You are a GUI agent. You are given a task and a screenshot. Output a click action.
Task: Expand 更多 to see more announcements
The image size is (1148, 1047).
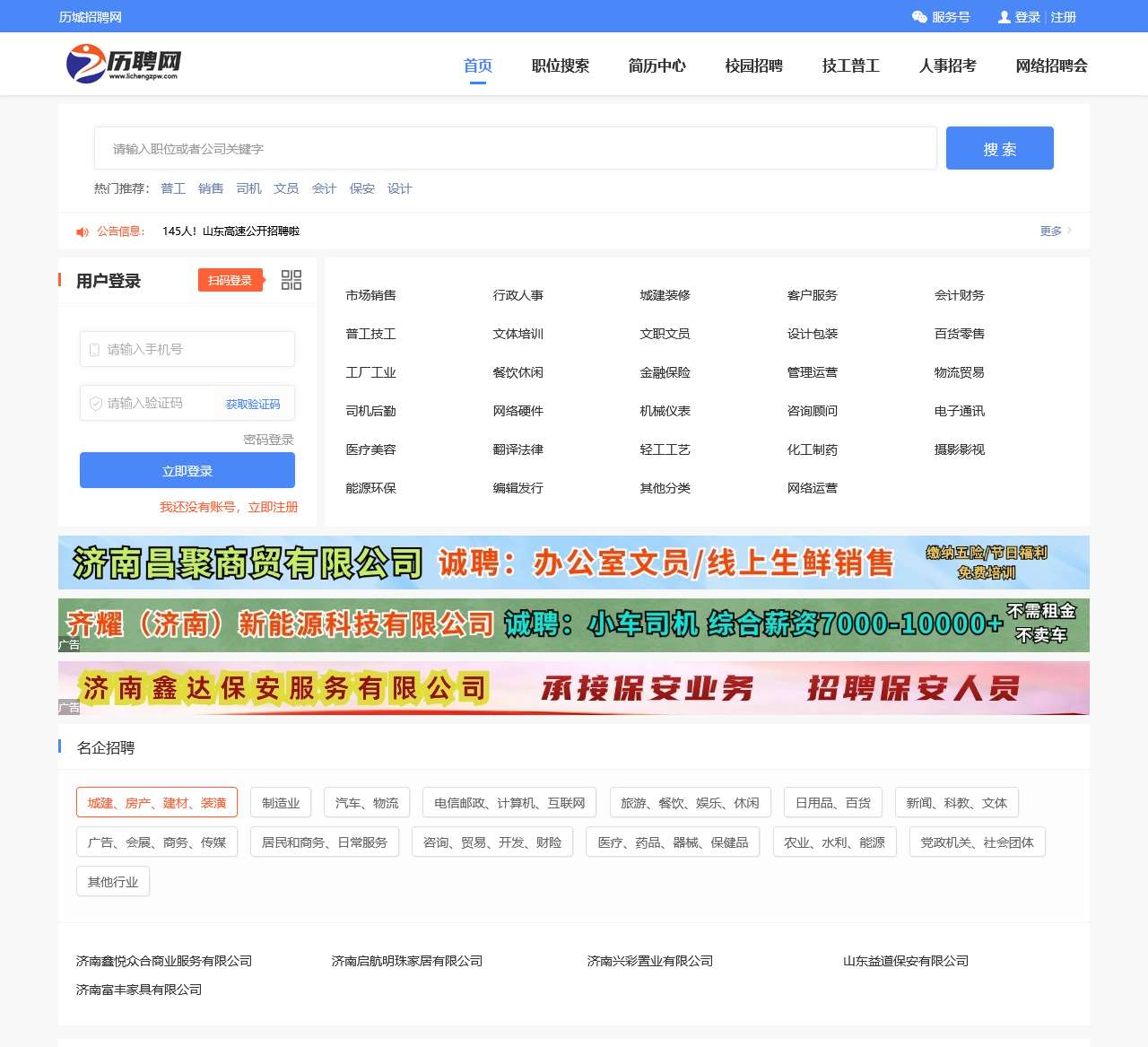1052,231
